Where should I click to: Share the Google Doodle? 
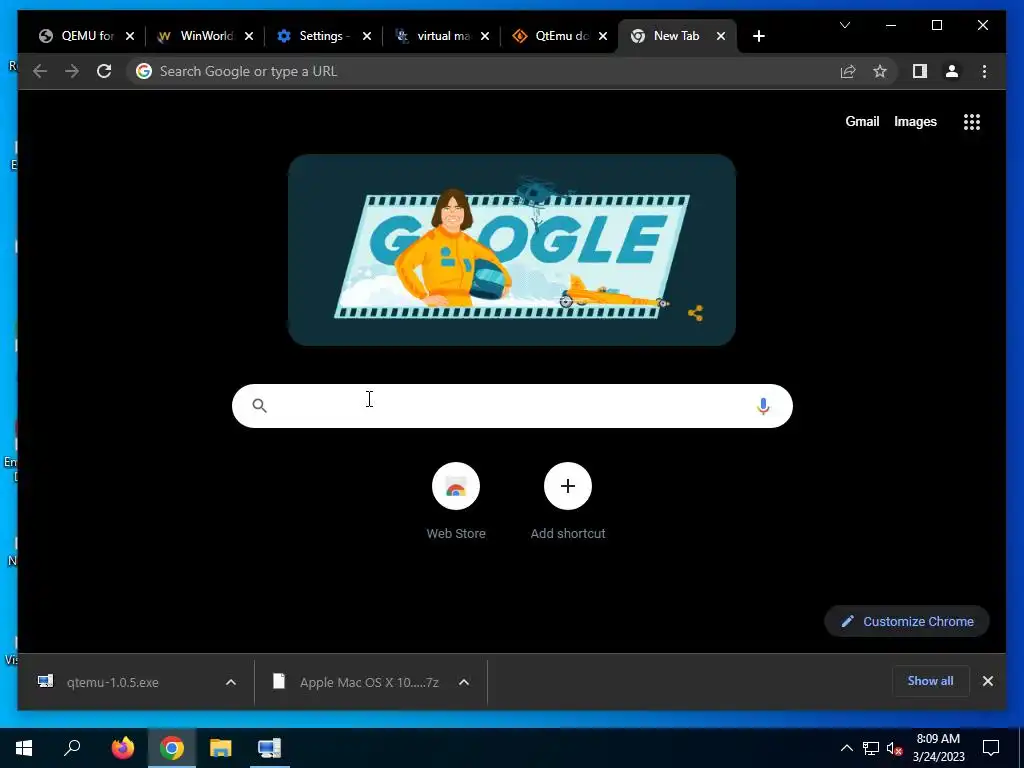click(x=696, y=313)
